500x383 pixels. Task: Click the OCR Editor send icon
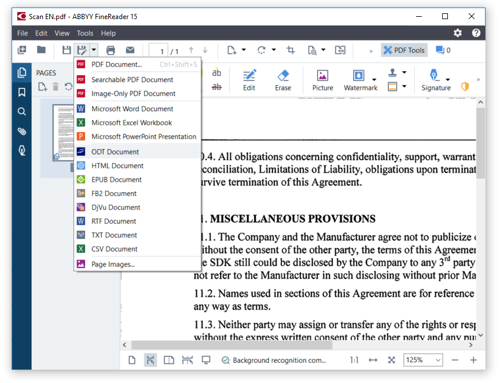(x=340, y=50)
